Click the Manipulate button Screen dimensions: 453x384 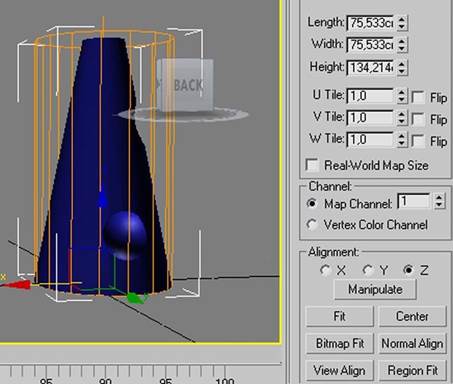[375, 289]
